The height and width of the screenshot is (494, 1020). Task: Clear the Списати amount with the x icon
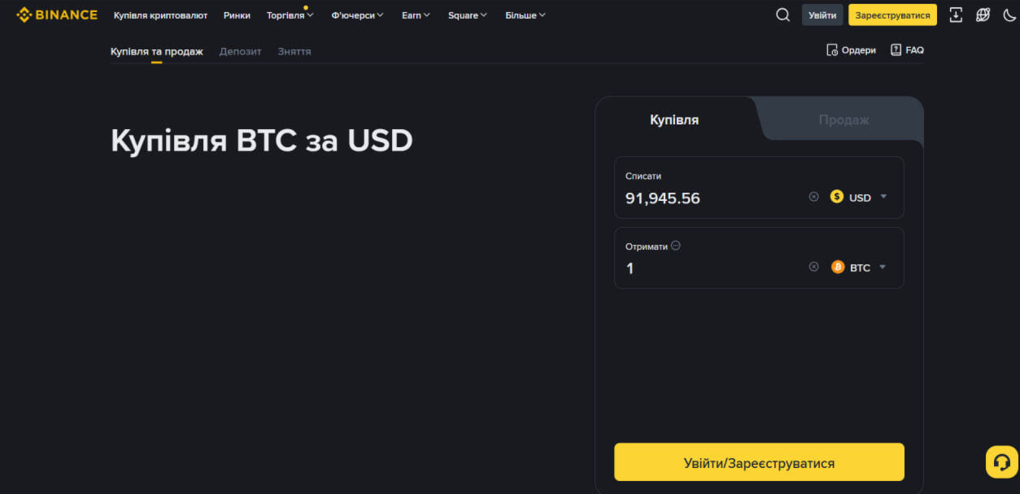click(813, 197)
